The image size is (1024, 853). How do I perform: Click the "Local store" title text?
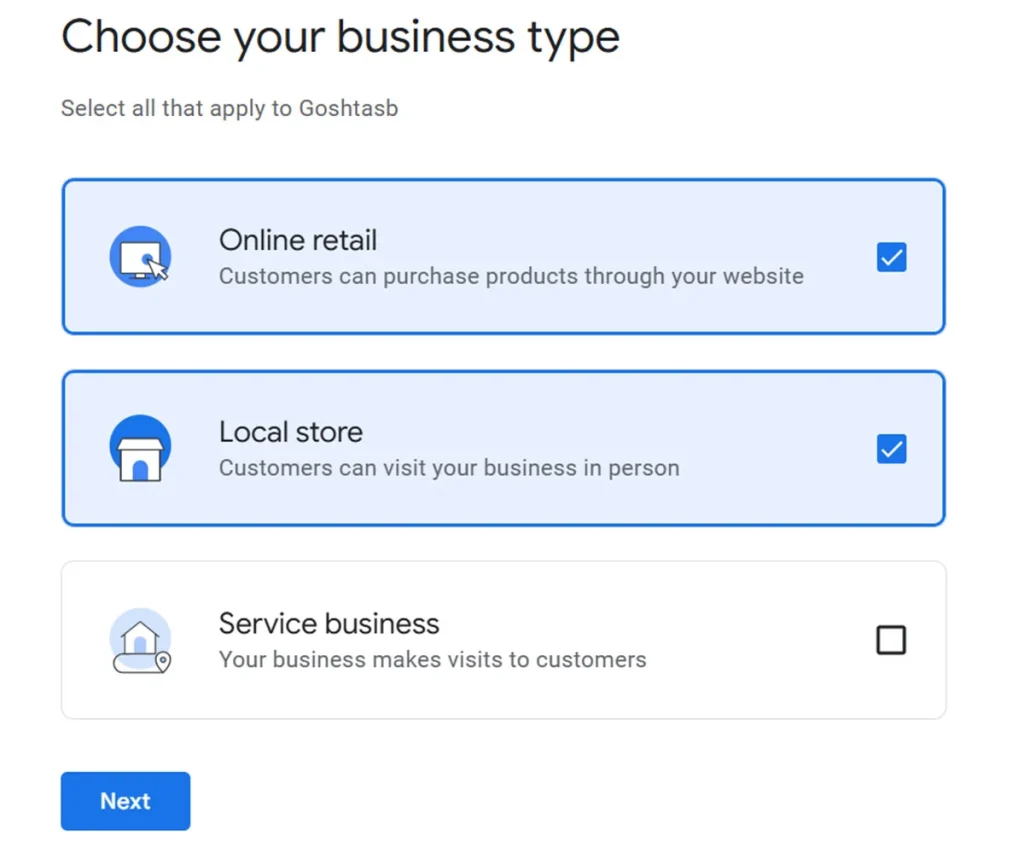(291, 432)
